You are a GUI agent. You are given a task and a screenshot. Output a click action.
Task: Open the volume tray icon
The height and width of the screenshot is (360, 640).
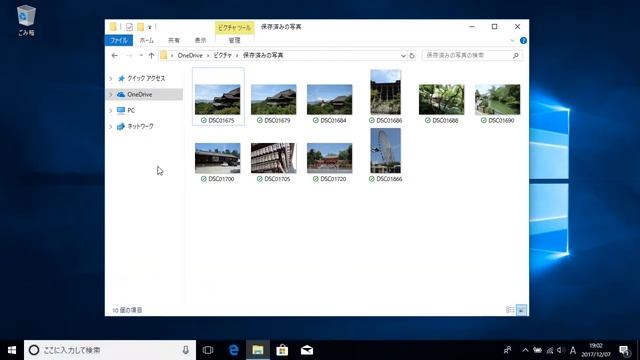(561, 350)
